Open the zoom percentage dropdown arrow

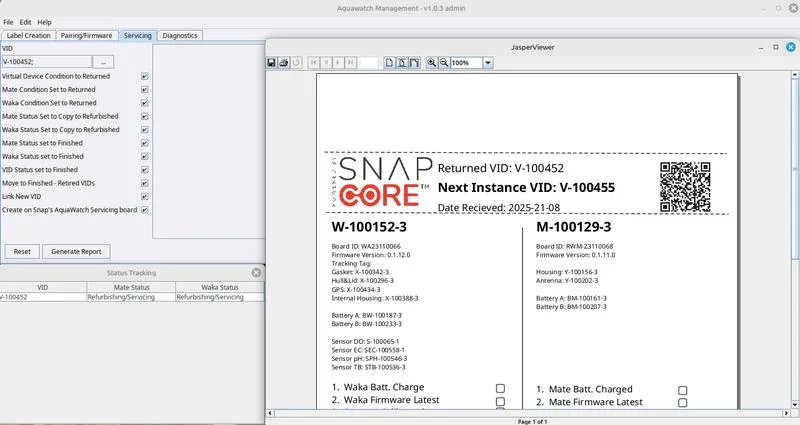[488, 63]
